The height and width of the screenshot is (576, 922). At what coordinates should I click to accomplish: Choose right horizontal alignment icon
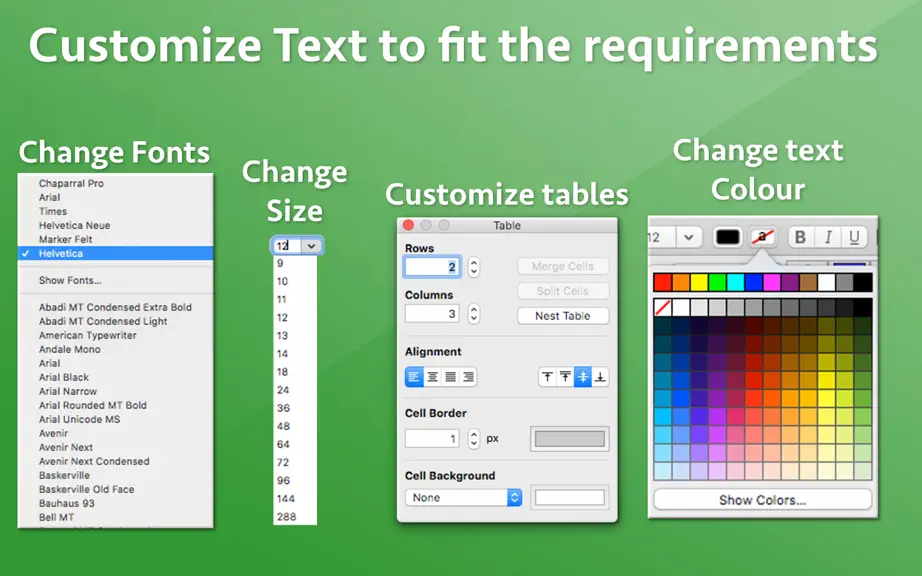point(468,377)
